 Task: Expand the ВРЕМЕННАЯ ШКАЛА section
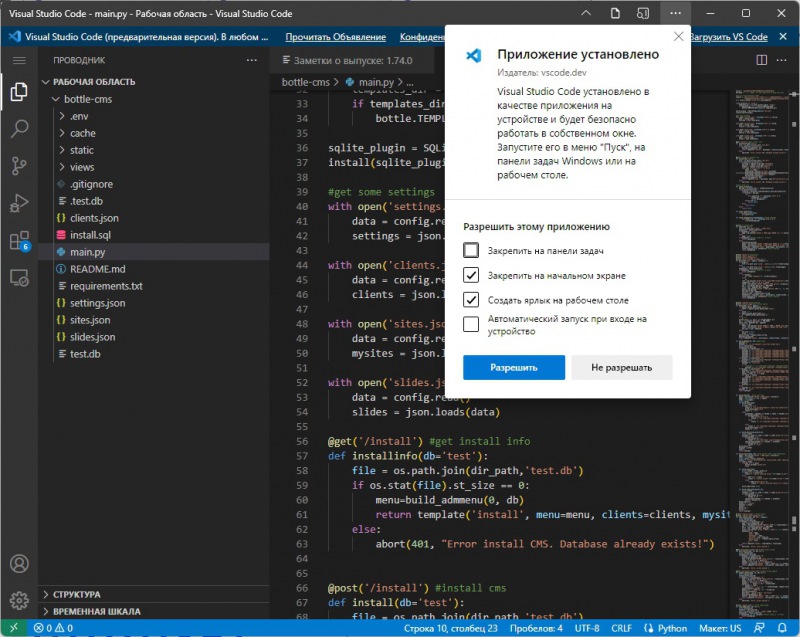tap(96, 611)
